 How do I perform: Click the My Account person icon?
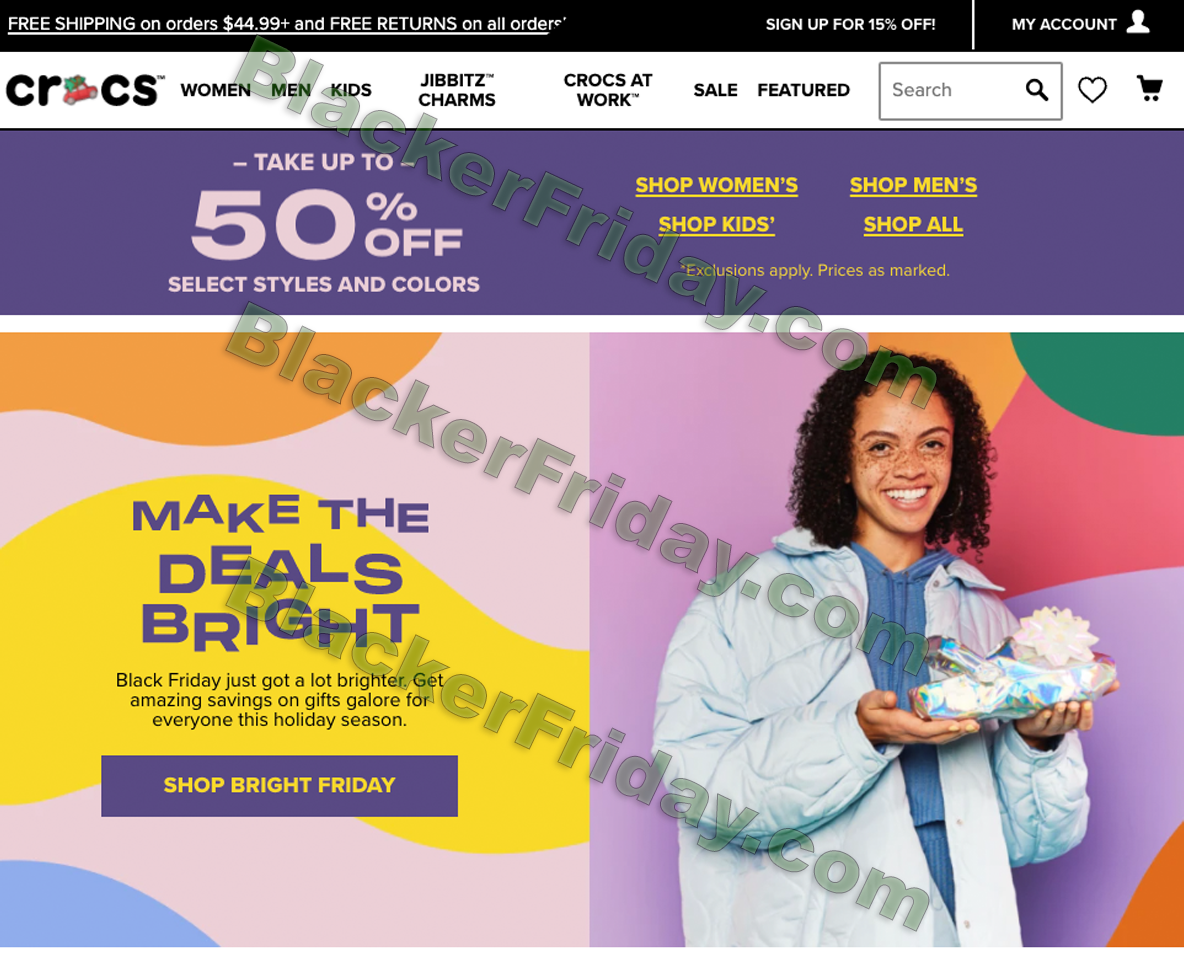point(1137,22)
